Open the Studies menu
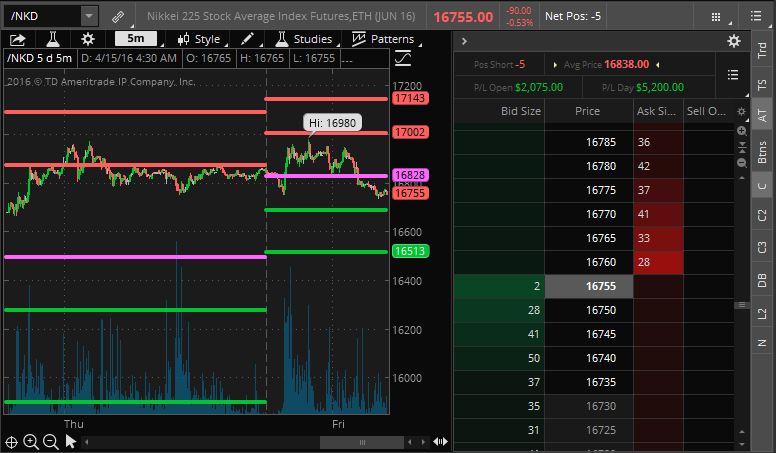Image resolution: width=776 pixels, height=453 pixels. coord(304,39)
